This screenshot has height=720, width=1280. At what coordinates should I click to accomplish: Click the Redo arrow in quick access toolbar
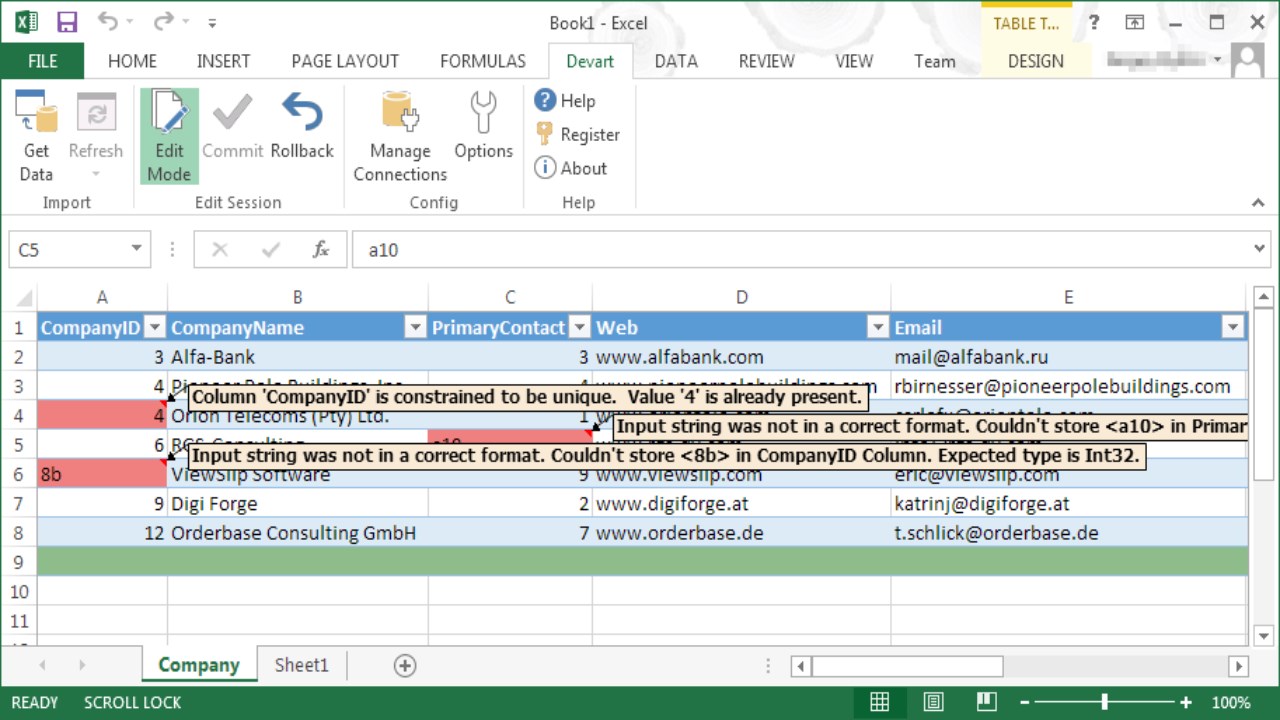[162, 22]
